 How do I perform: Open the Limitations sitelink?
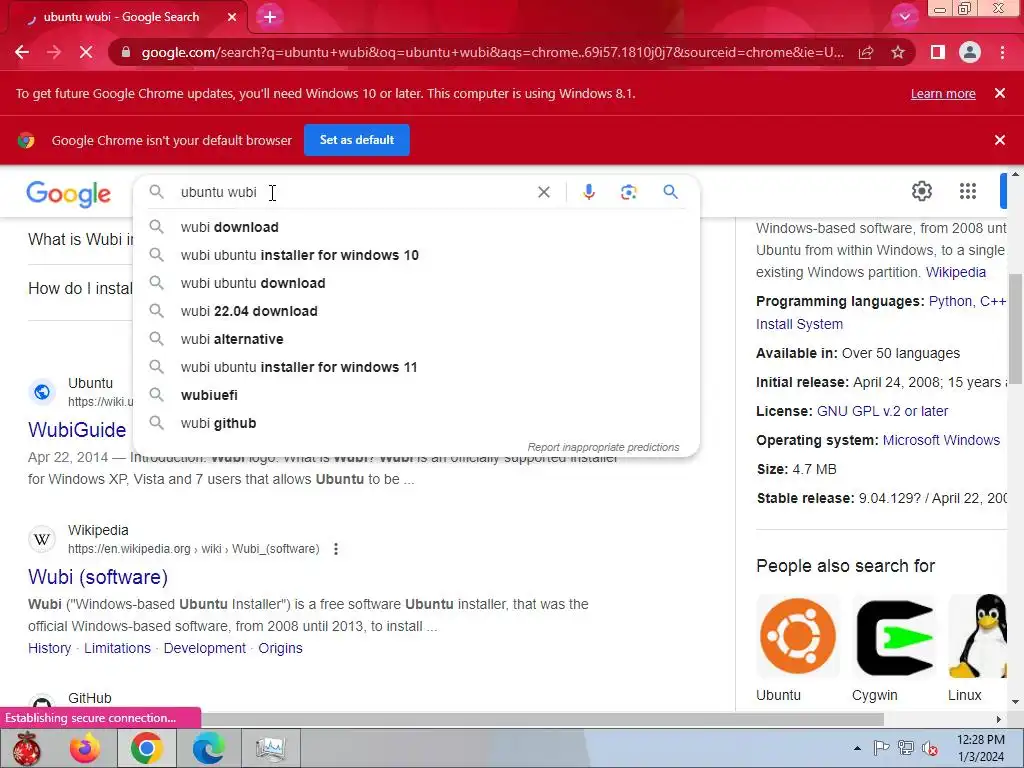click(118, 648)
